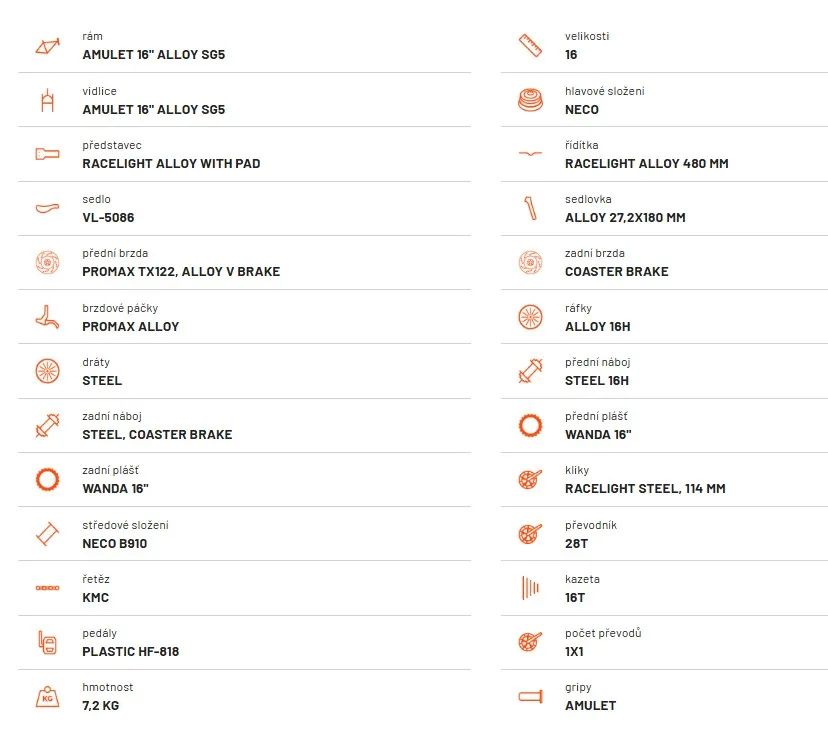The height and width of the screenshot is (732, 828).
Task: Click the cassette icon next to kazeta
Action: 530,588
